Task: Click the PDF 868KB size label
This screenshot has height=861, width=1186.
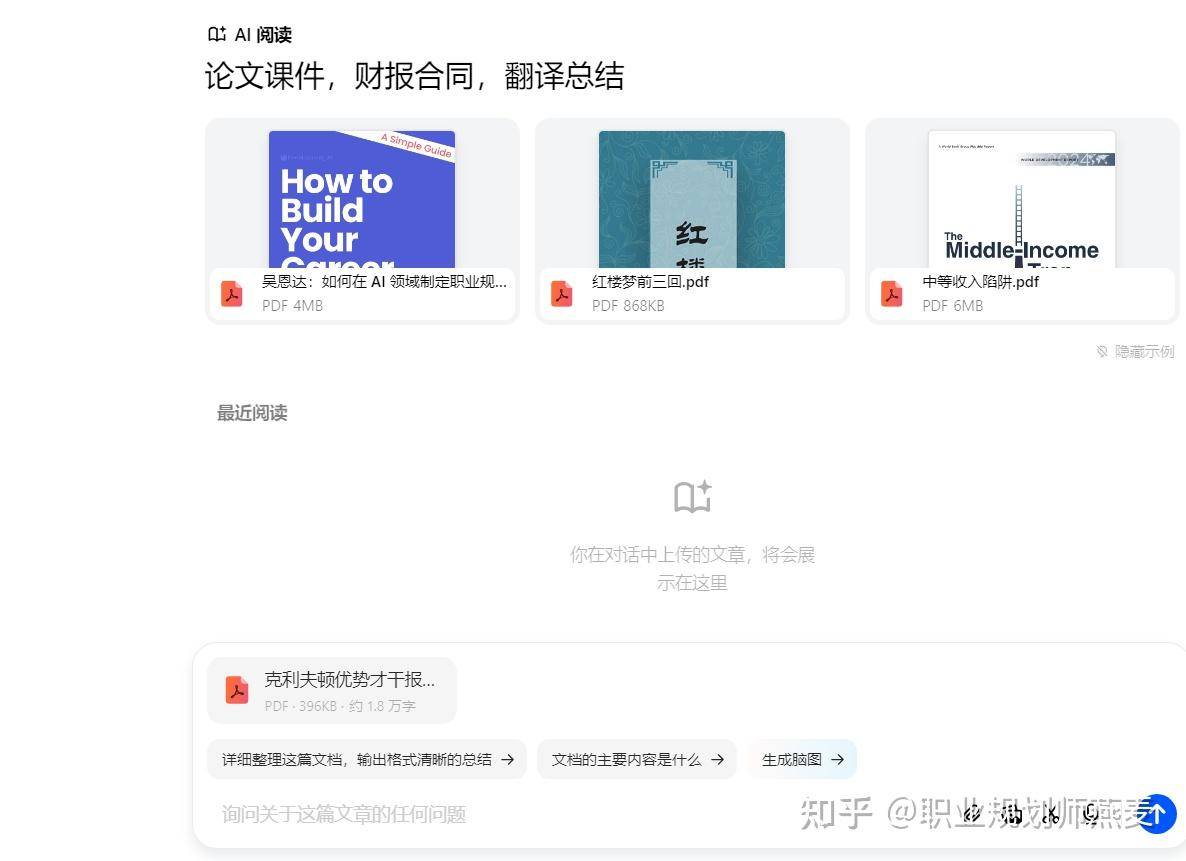Action: pyautogui.click(x=628, y=306)
